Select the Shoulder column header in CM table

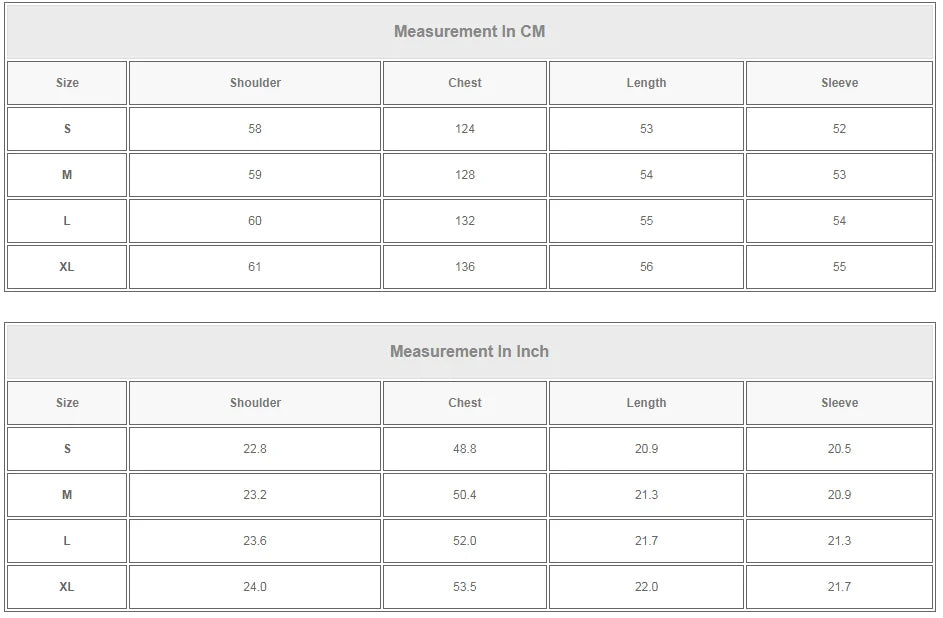(x=255, y=83)
